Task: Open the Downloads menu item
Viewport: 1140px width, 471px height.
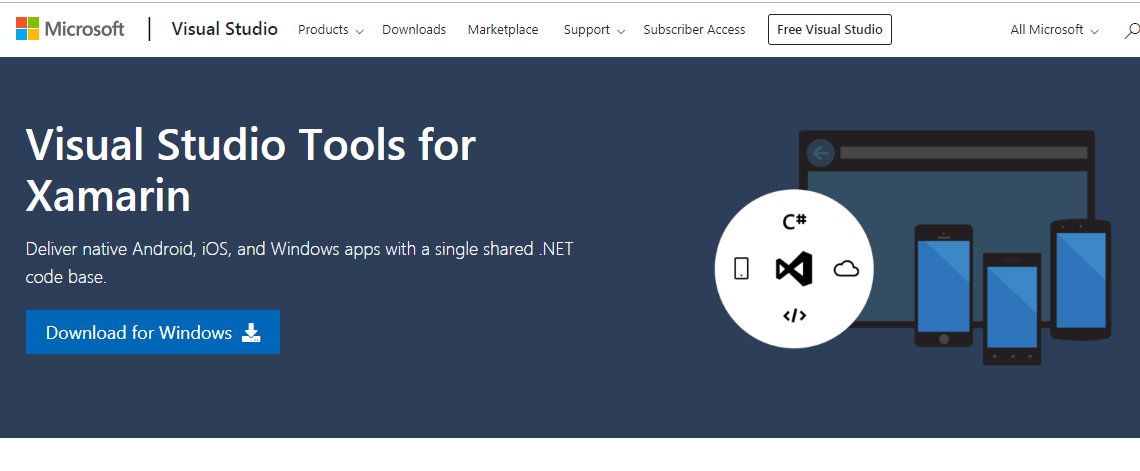Action: coord(414,30)
